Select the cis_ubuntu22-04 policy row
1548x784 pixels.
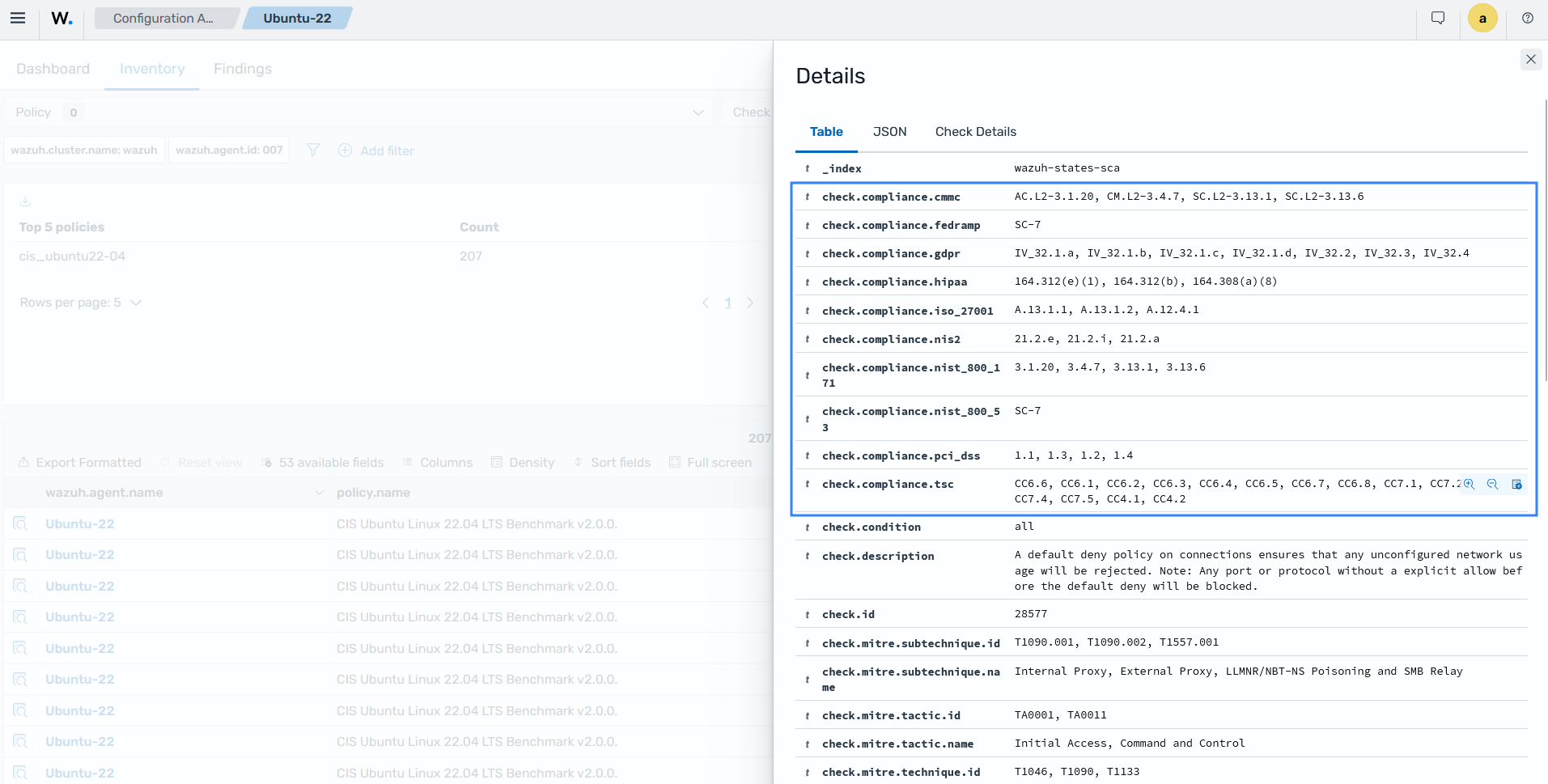[x=385, y=256]
